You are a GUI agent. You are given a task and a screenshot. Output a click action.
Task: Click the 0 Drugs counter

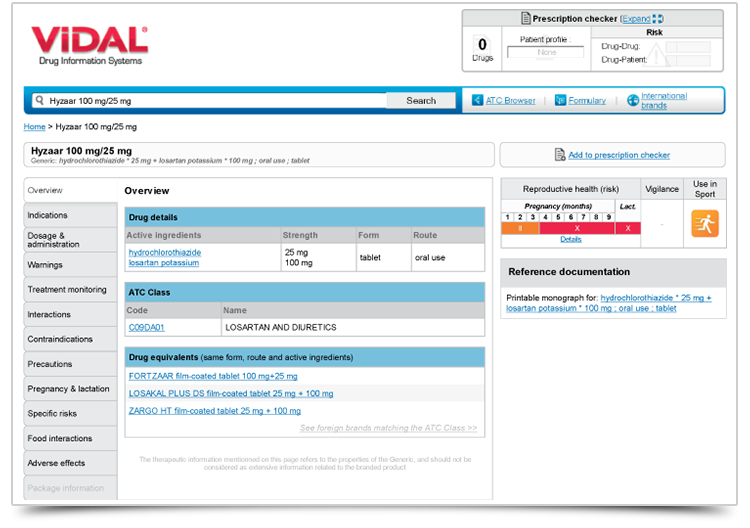pos(482,49)
